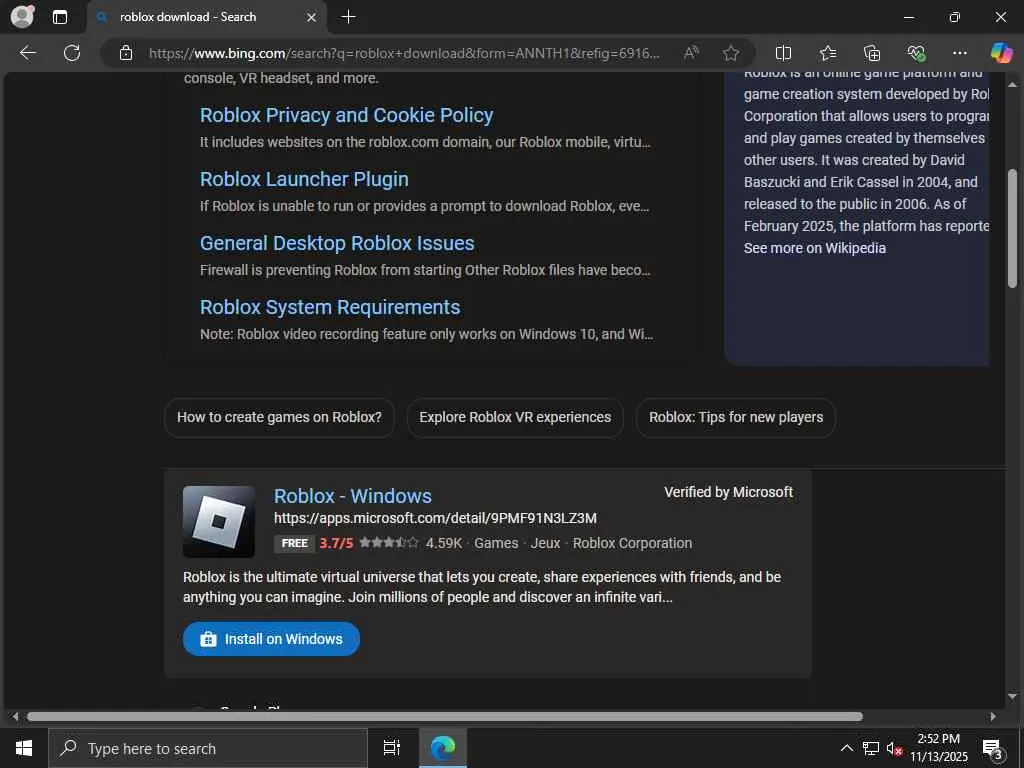The width and height of the screenshot is (1024, 768).
Task: Click the scroll up arrow
Action: pyautogui.click(x=1012, y=84)
